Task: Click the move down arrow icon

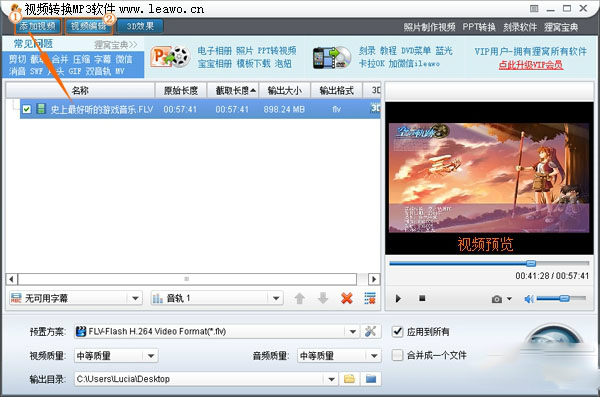Action: tap(323, 298)
